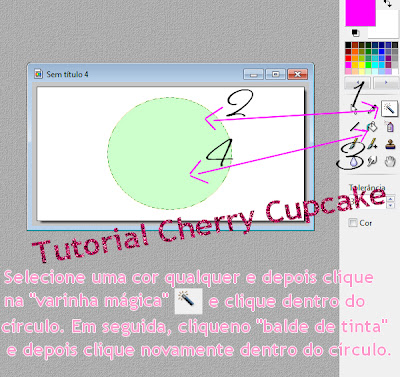
Task: Select the Line drawing tool
Action: [x=355, y=127]
